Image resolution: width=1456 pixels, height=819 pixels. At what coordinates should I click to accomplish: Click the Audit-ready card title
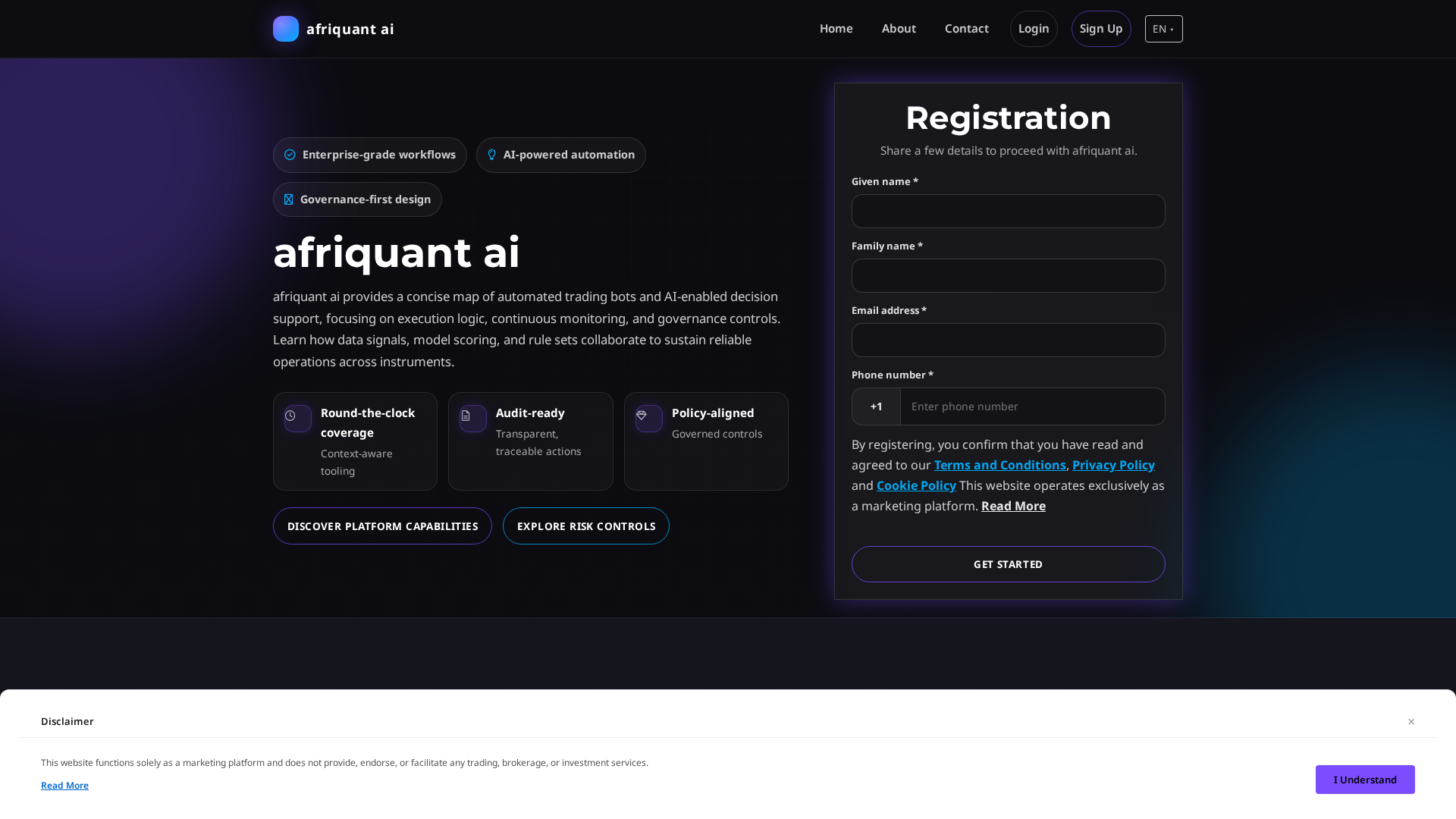(530, 413)
